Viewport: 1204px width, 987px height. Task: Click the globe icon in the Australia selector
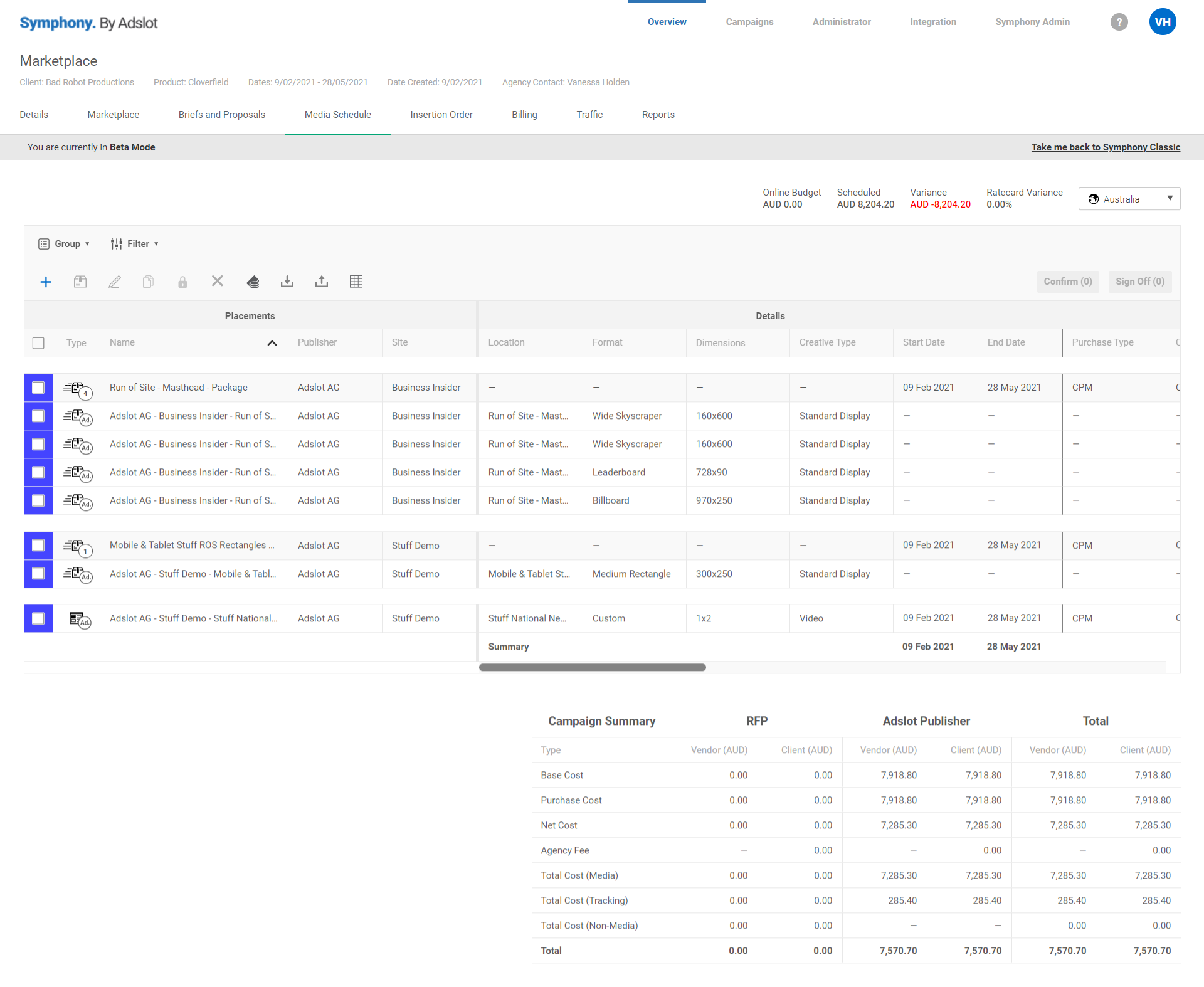(x=1094, y=199)
